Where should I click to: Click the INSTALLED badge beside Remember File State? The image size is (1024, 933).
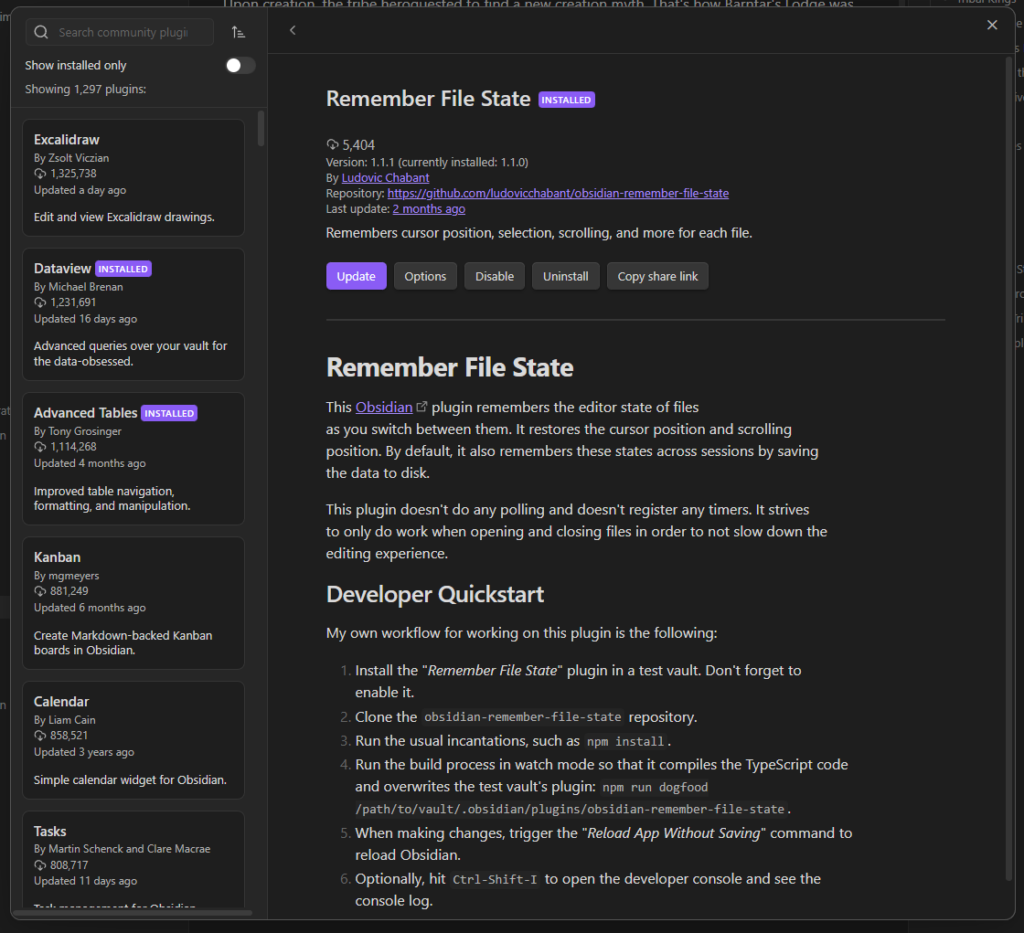[x=566, y=100]
